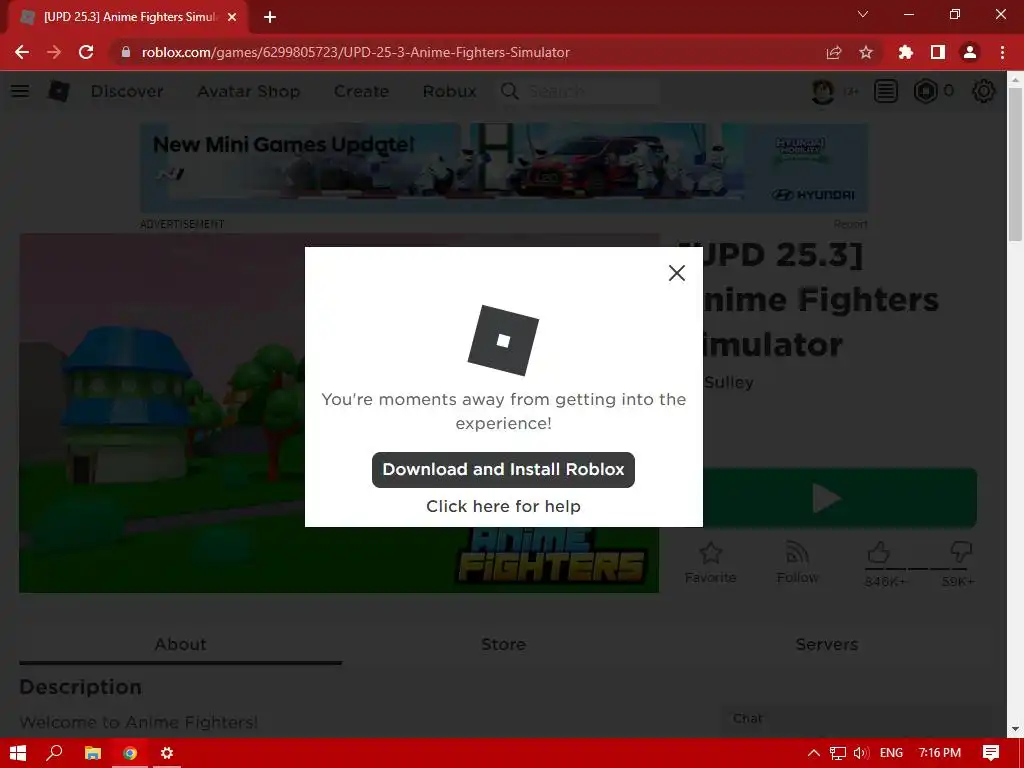Bookmark this page with the star

point(866,52)
